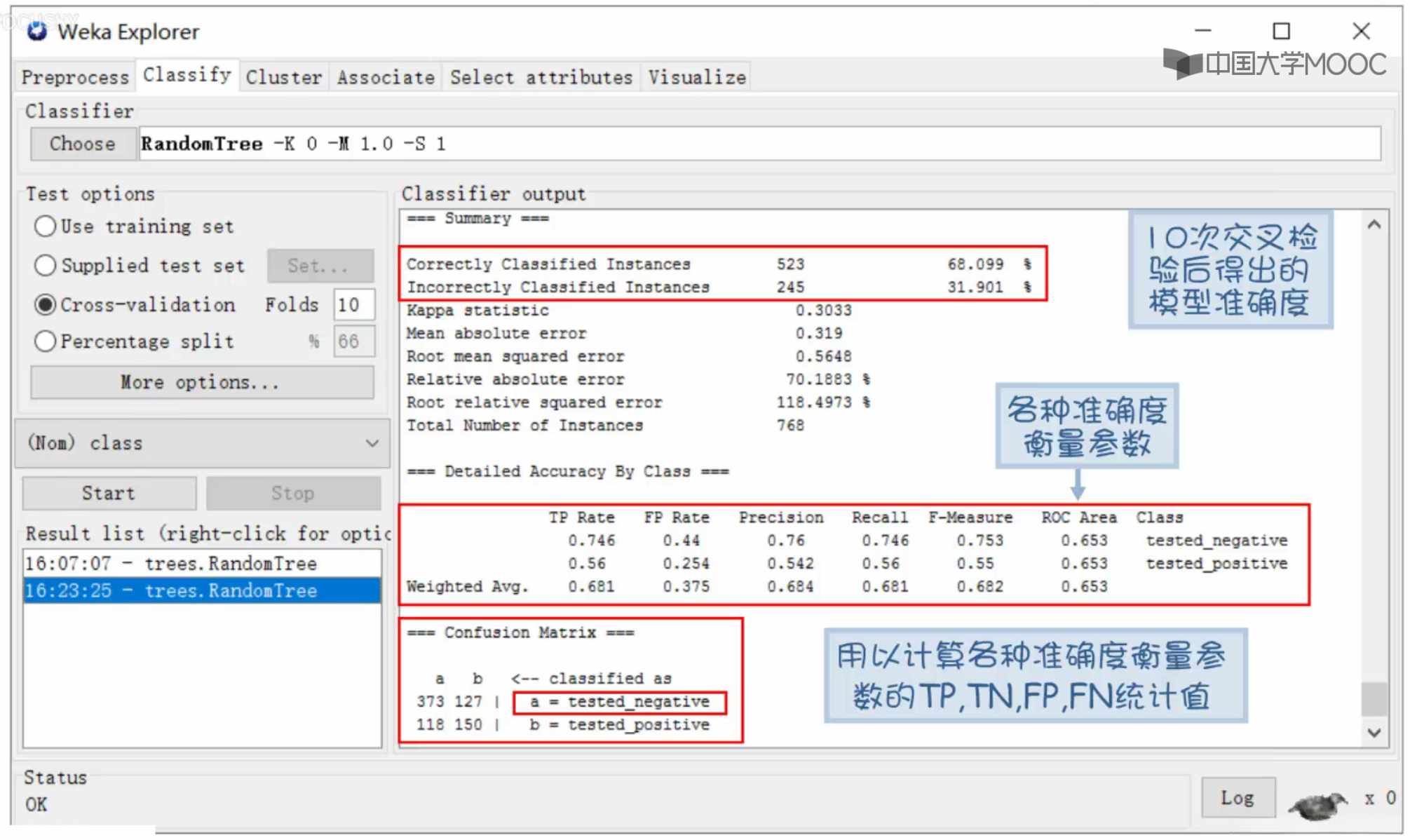
Task: Close the Weka Explorer window
Action: click(x=1361, y=31)
